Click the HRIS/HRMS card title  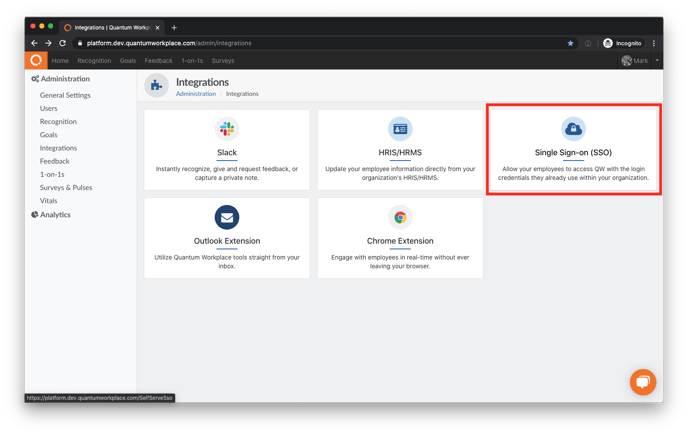tap(400, 152)
